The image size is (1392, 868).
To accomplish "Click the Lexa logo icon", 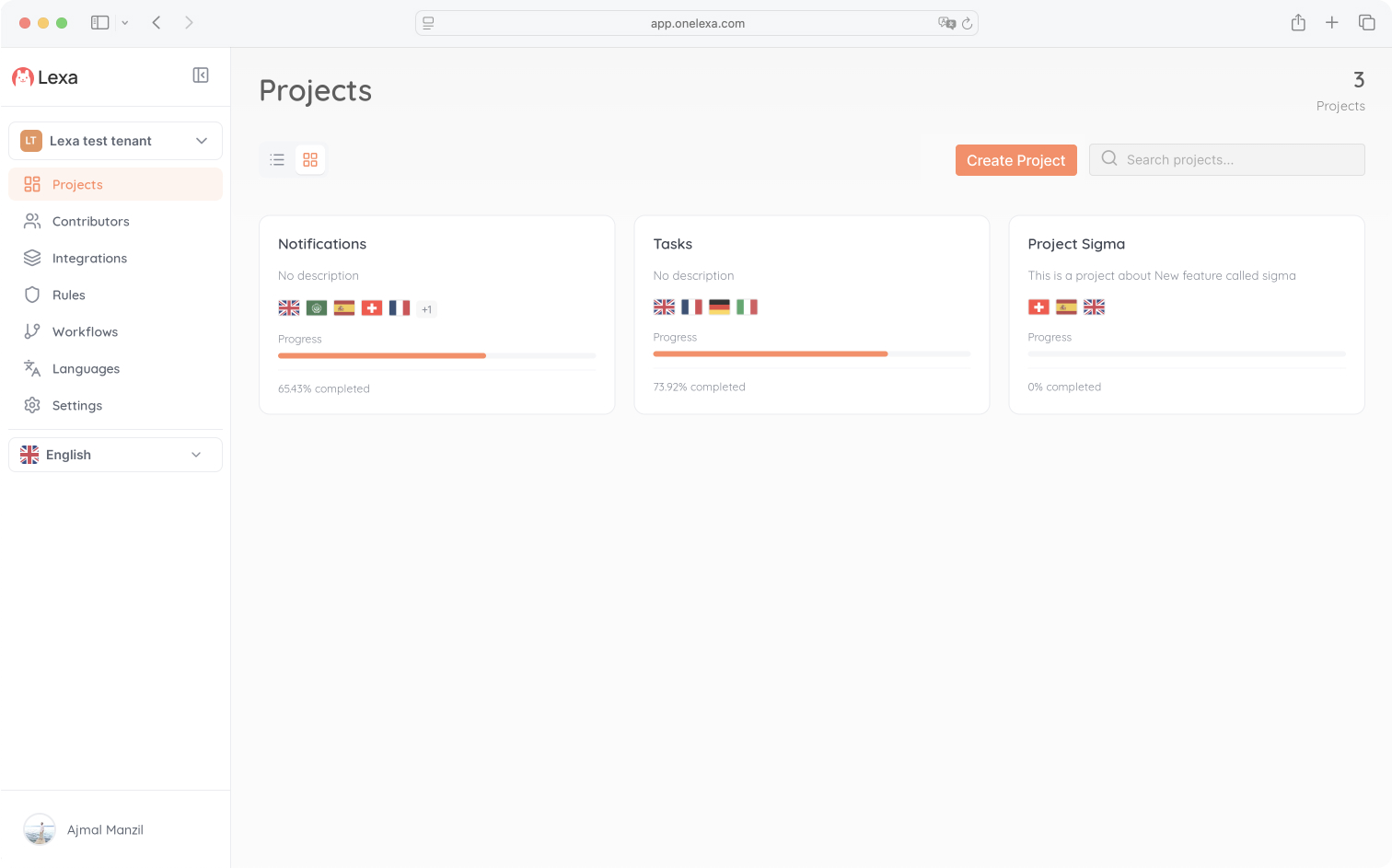I will tap(21, 77).
